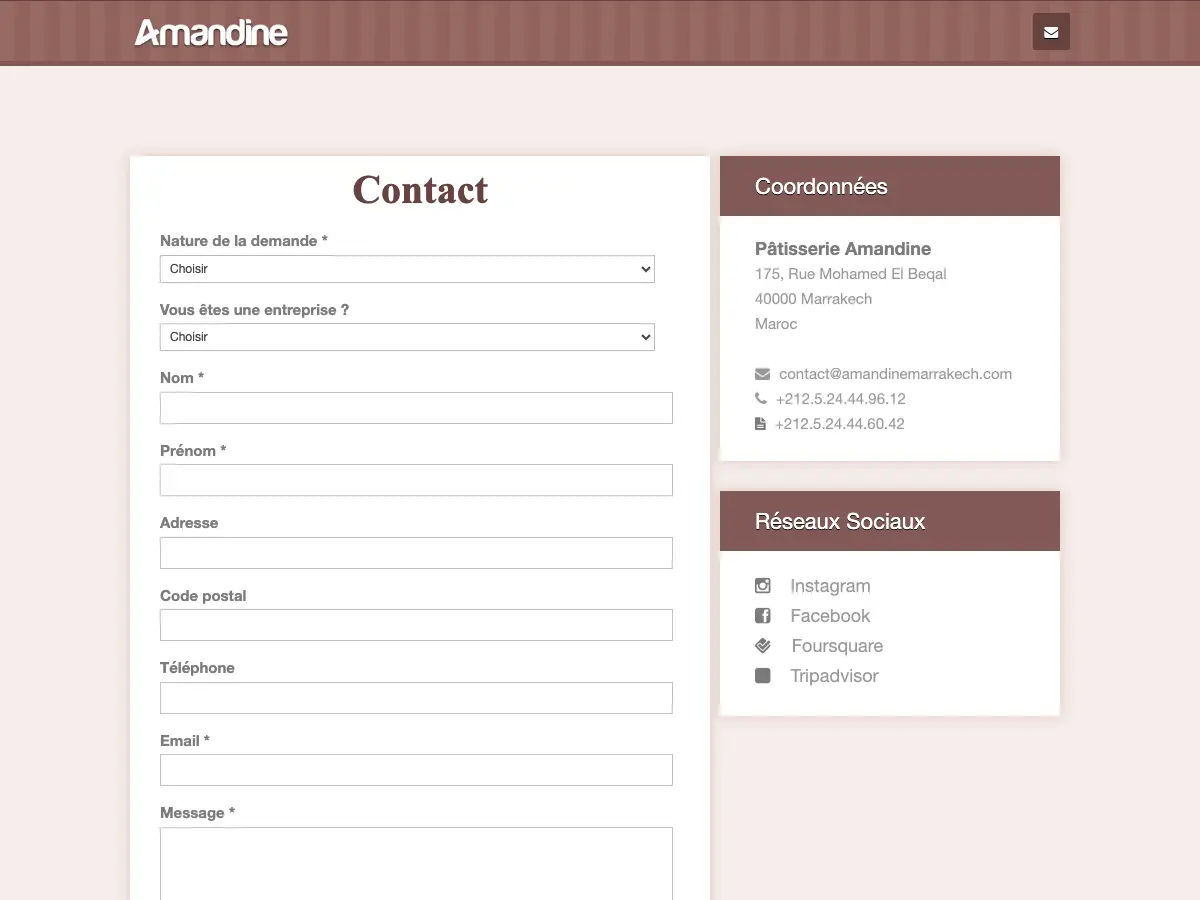Click the fax number +212.5.24.44.60.42
The image size is (1200, 900).
[840, 424]
